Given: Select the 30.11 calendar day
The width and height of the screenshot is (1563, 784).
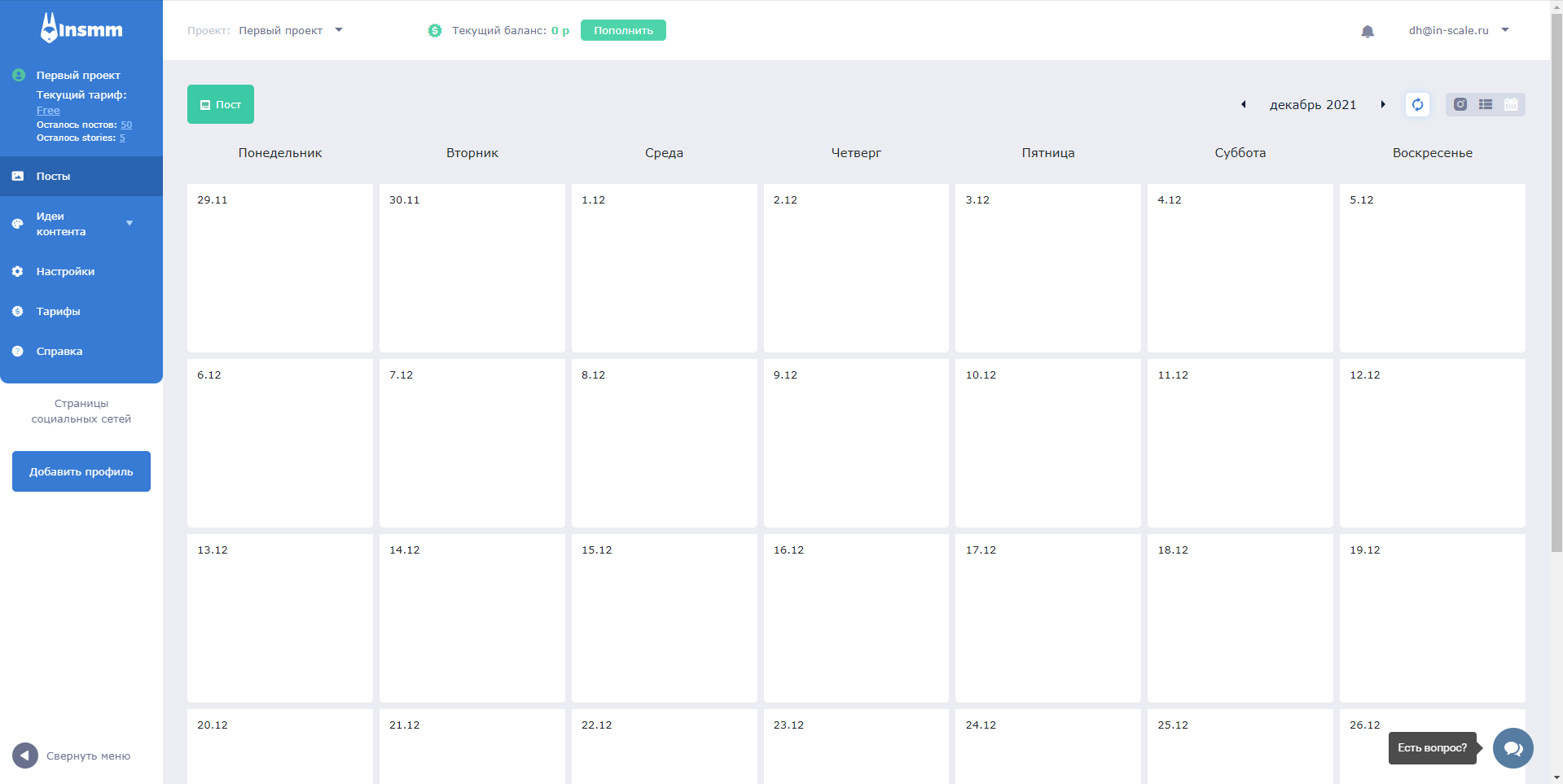Looking at the screenshot, I should pos(472,268).
